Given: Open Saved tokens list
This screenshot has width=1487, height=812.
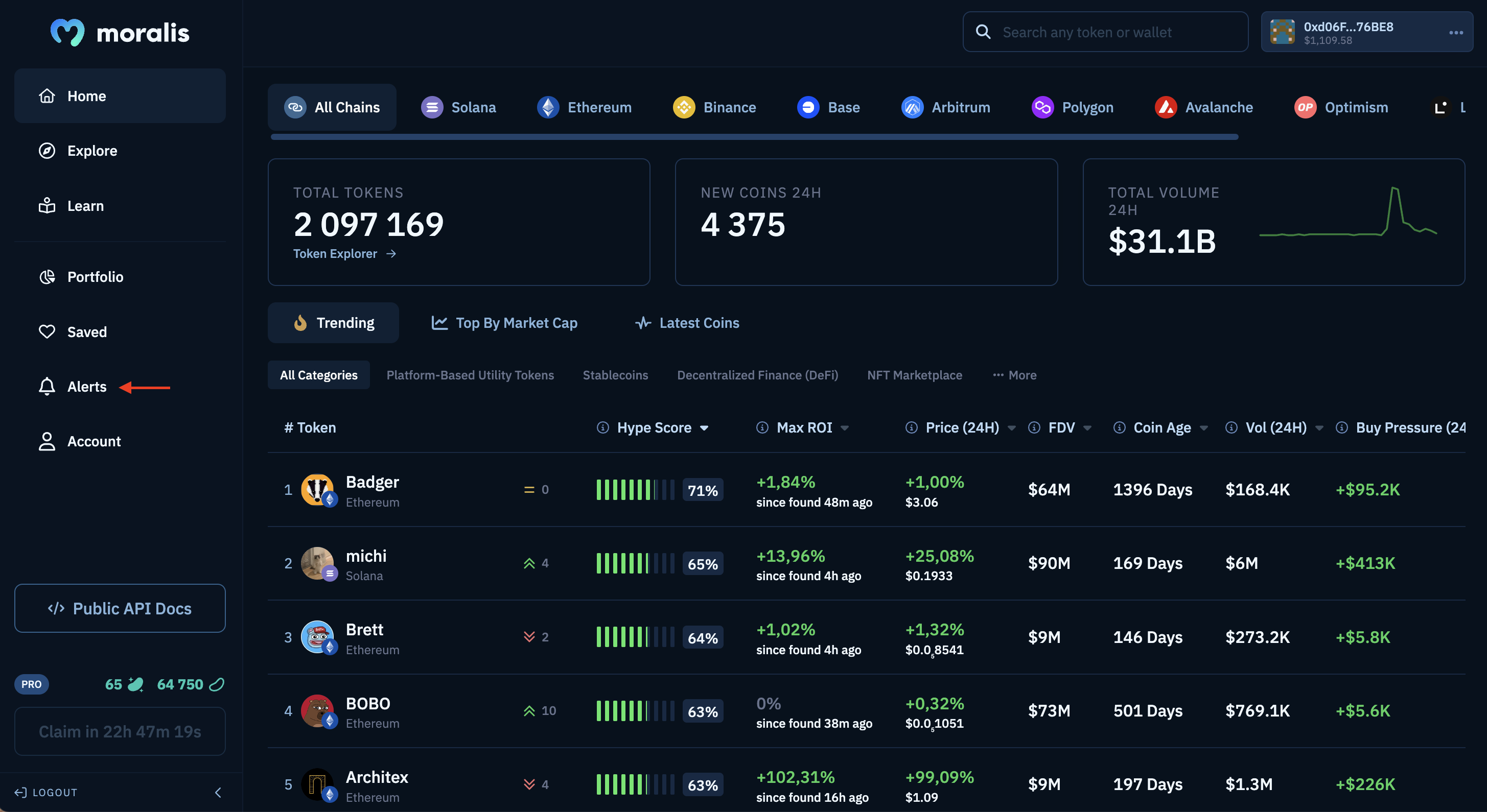Looking at the screenshot, I should click(x=72, y=331).
